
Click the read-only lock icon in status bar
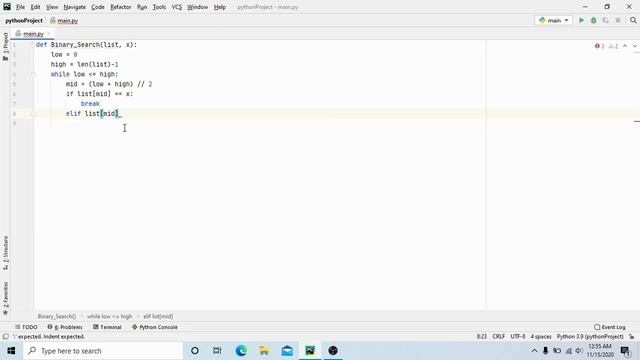coord(632,337)
